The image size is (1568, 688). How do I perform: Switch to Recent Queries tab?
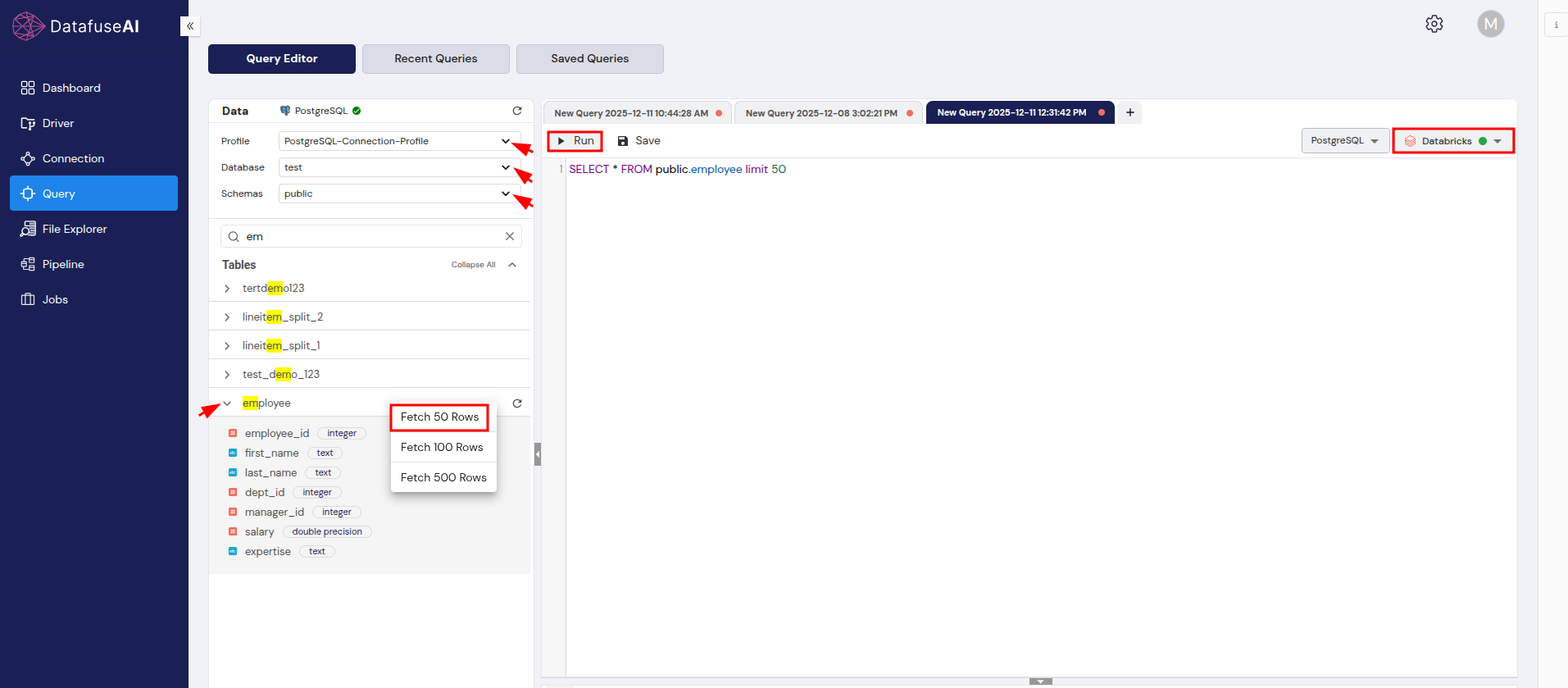[436, 59]
